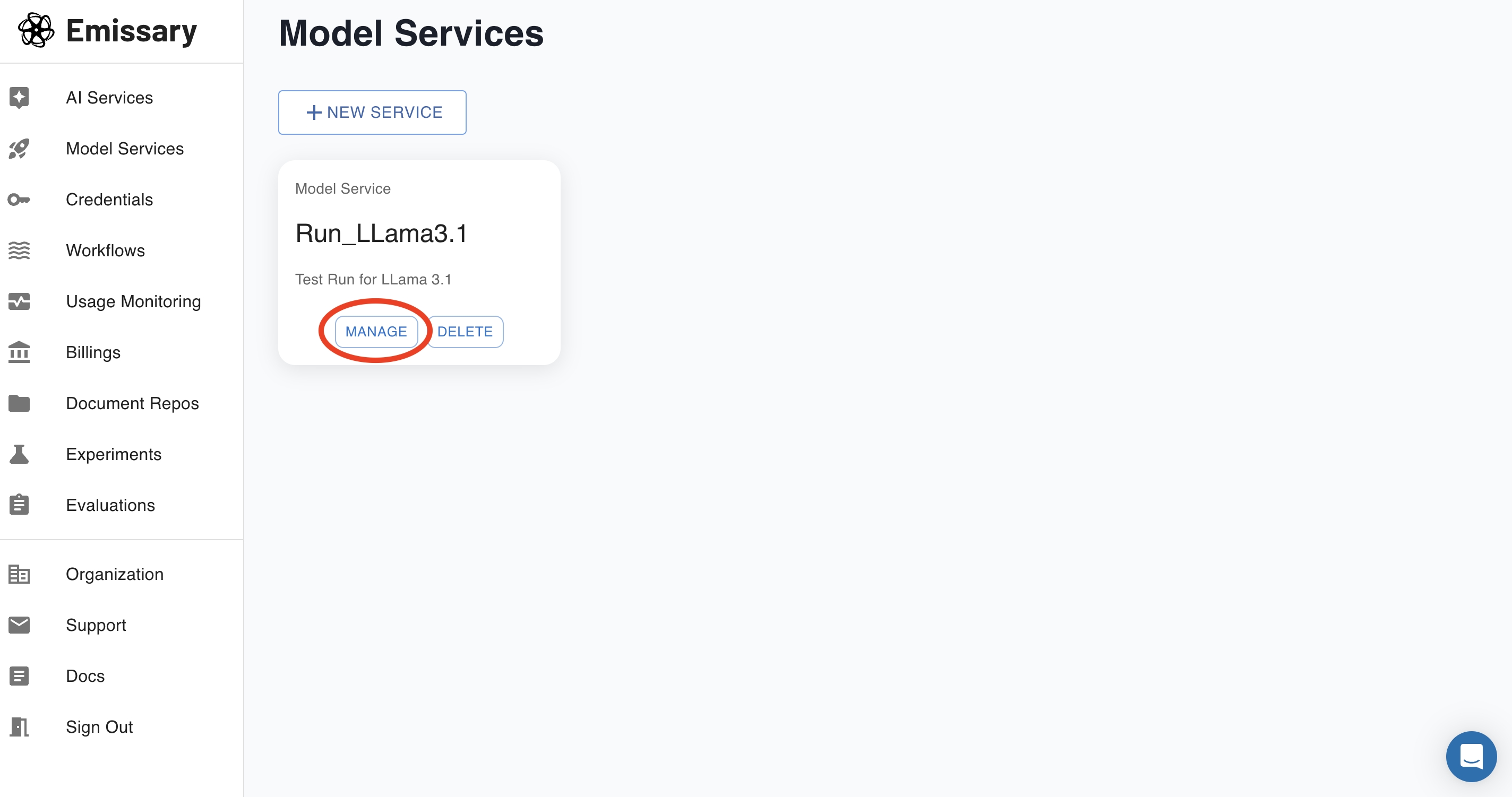Click the Document Repos folder icon

(19, 403)
